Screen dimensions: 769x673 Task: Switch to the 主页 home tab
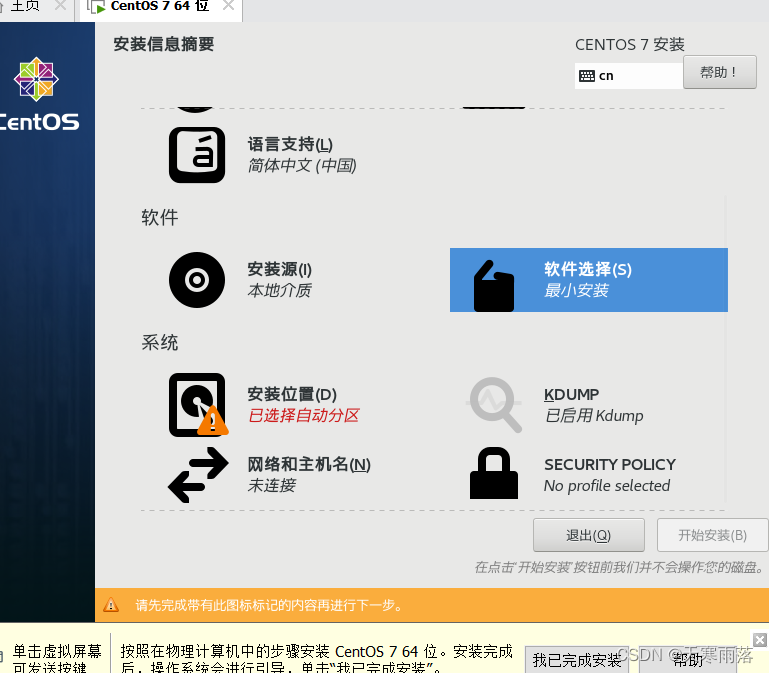point(25,6)
